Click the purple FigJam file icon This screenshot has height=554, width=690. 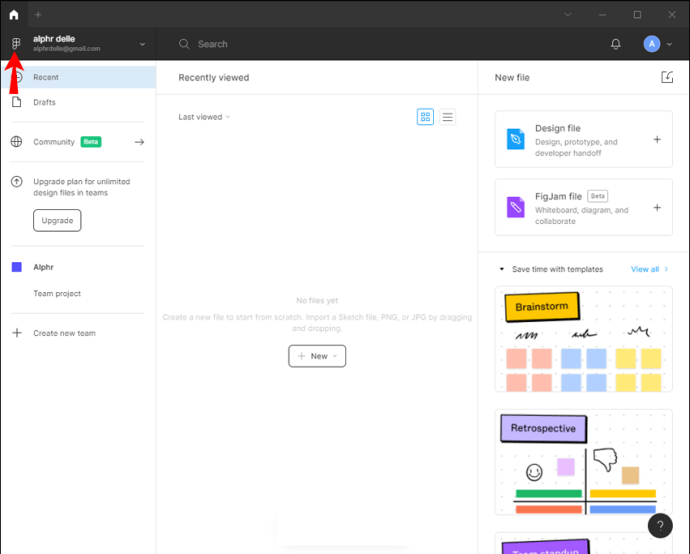point(515,207)
